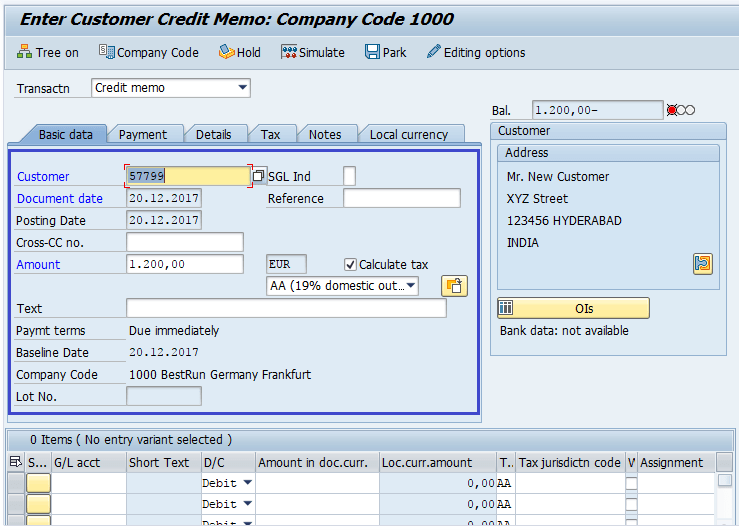Click the Bal. field showing 1.200,00-

(x=597, y=110)
